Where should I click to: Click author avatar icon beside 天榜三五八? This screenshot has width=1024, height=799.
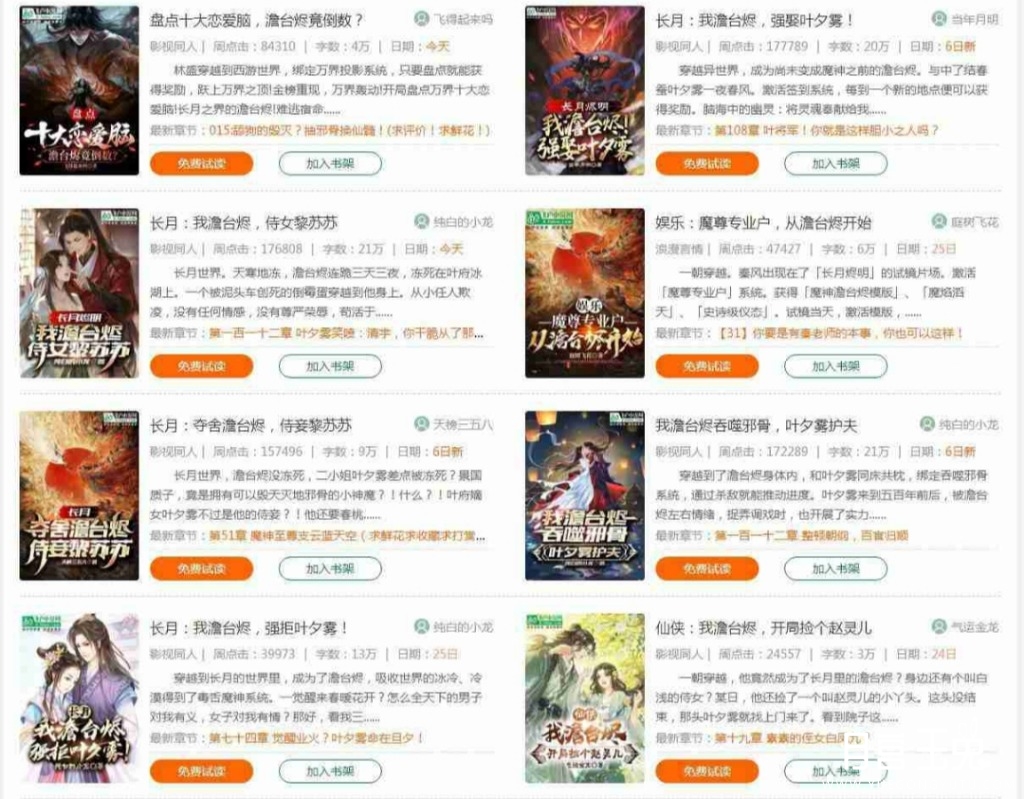pyautogui.click(x=422, y=424)
